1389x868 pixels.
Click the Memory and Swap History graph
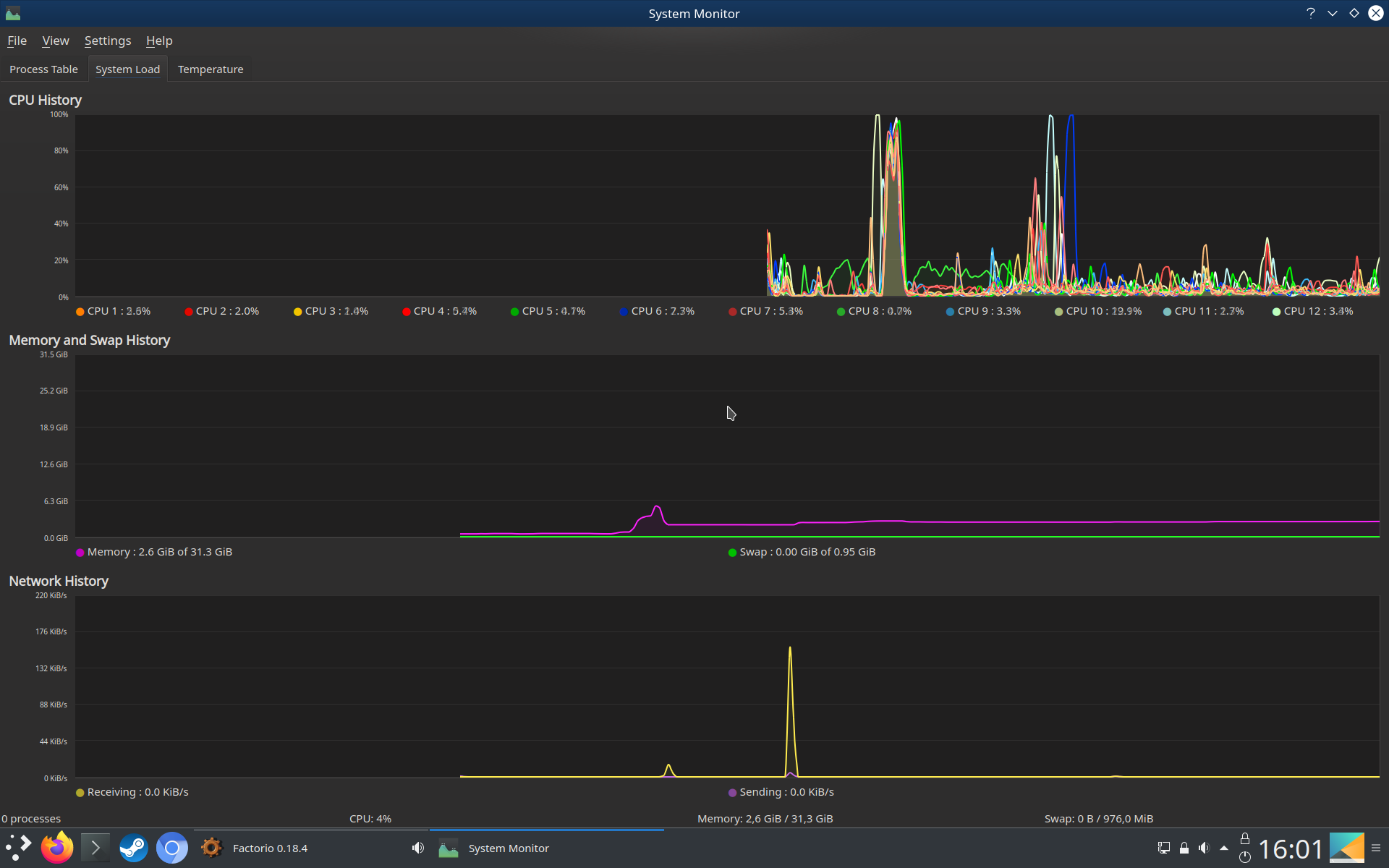727,446
